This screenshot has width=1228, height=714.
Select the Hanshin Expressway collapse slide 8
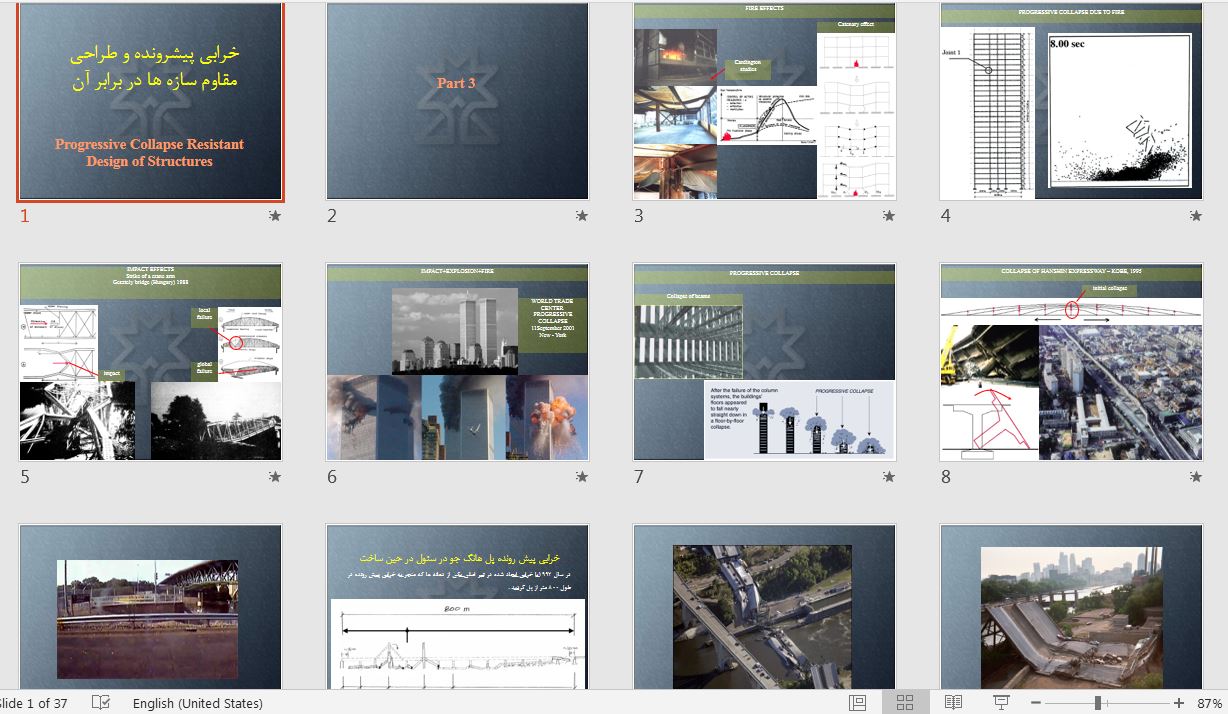pos(1071,362)
